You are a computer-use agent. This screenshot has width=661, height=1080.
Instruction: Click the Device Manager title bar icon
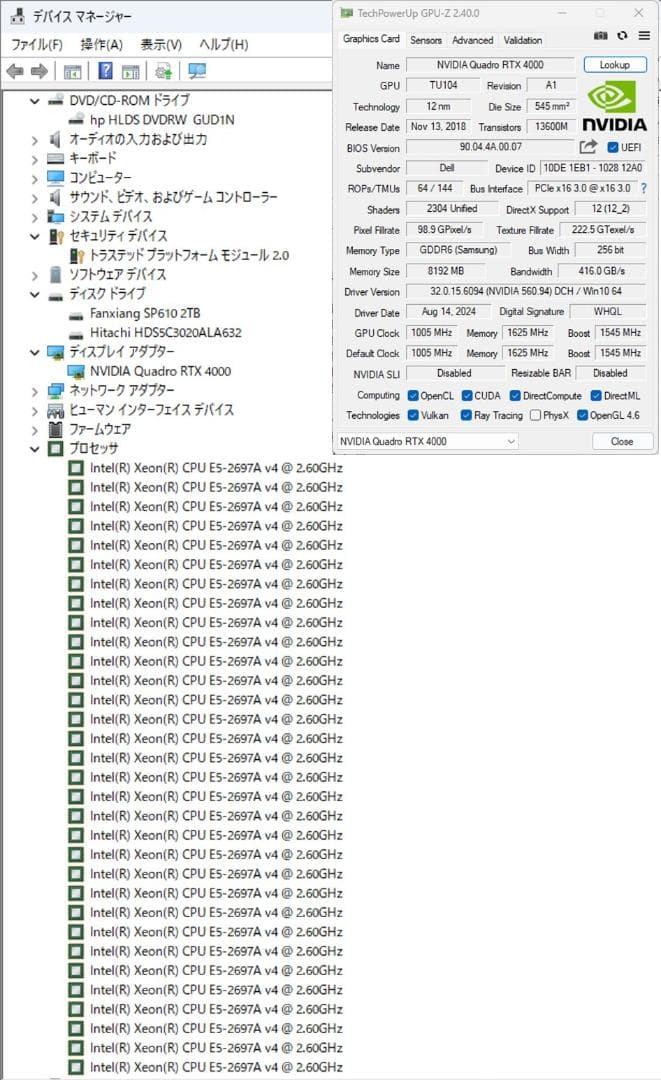[18, 15]
